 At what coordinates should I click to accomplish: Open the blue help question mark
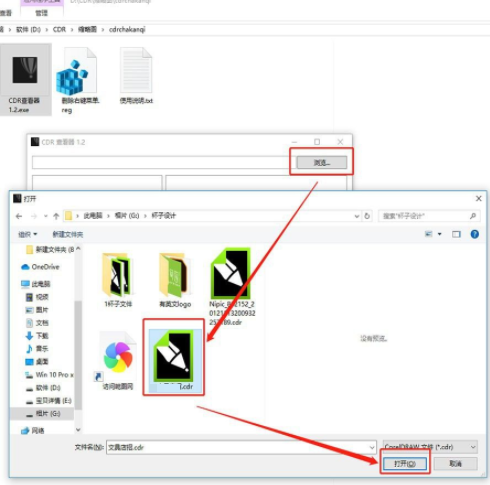pyautogui.click(x=475, y=234)
